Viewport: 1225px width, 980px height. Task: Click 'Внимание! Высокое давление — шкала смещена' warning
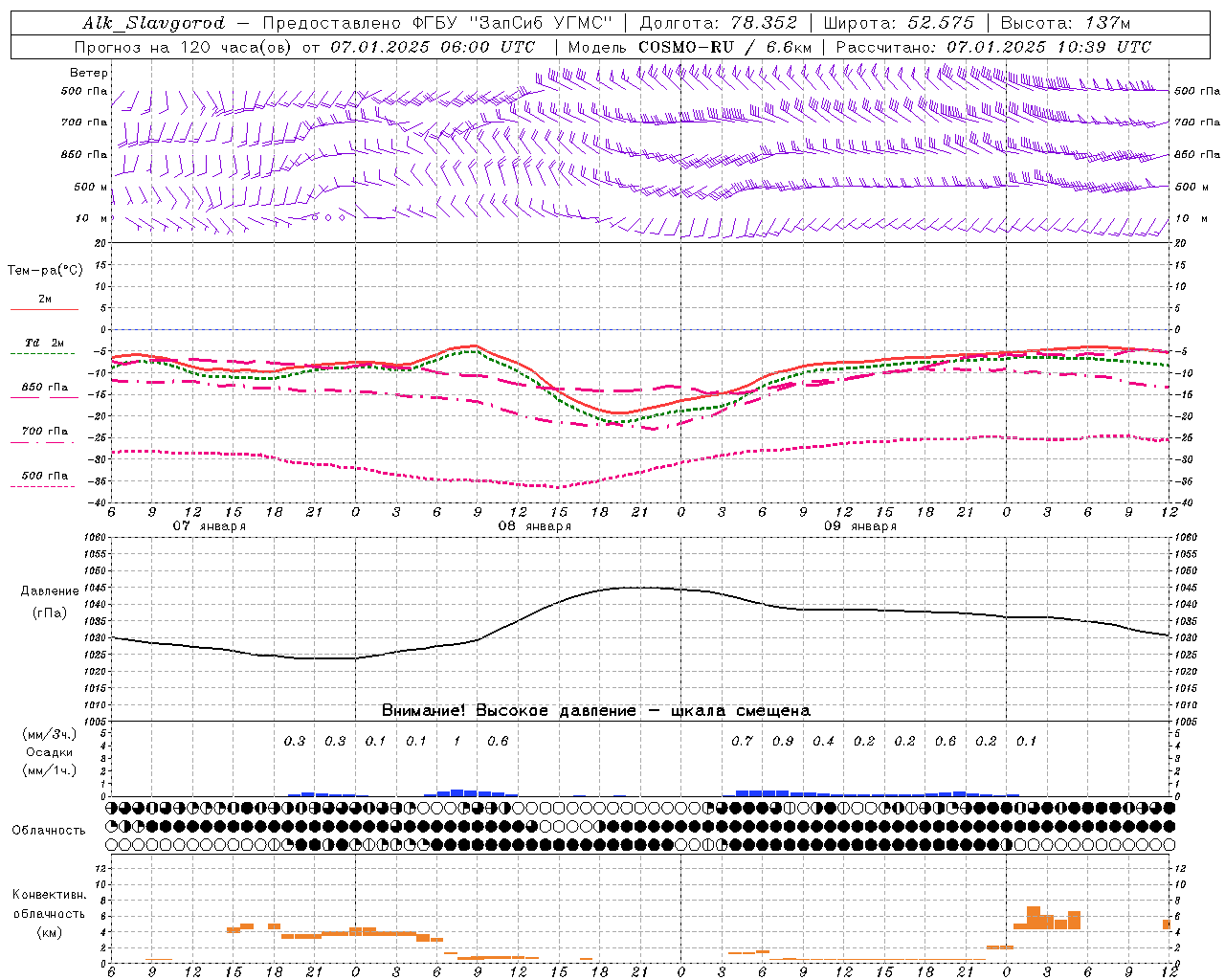595,711
